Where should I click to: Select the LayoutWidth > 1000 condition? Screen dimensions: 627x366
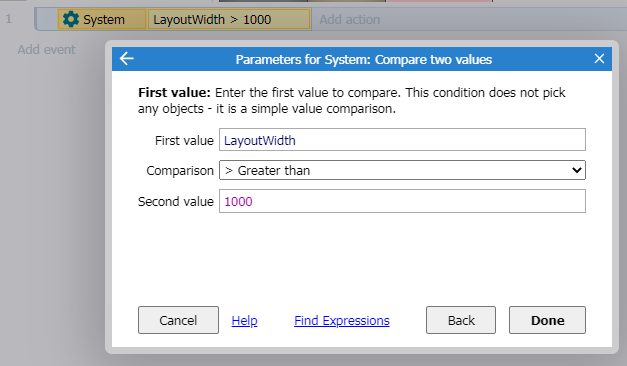click(x=229, y=19)
